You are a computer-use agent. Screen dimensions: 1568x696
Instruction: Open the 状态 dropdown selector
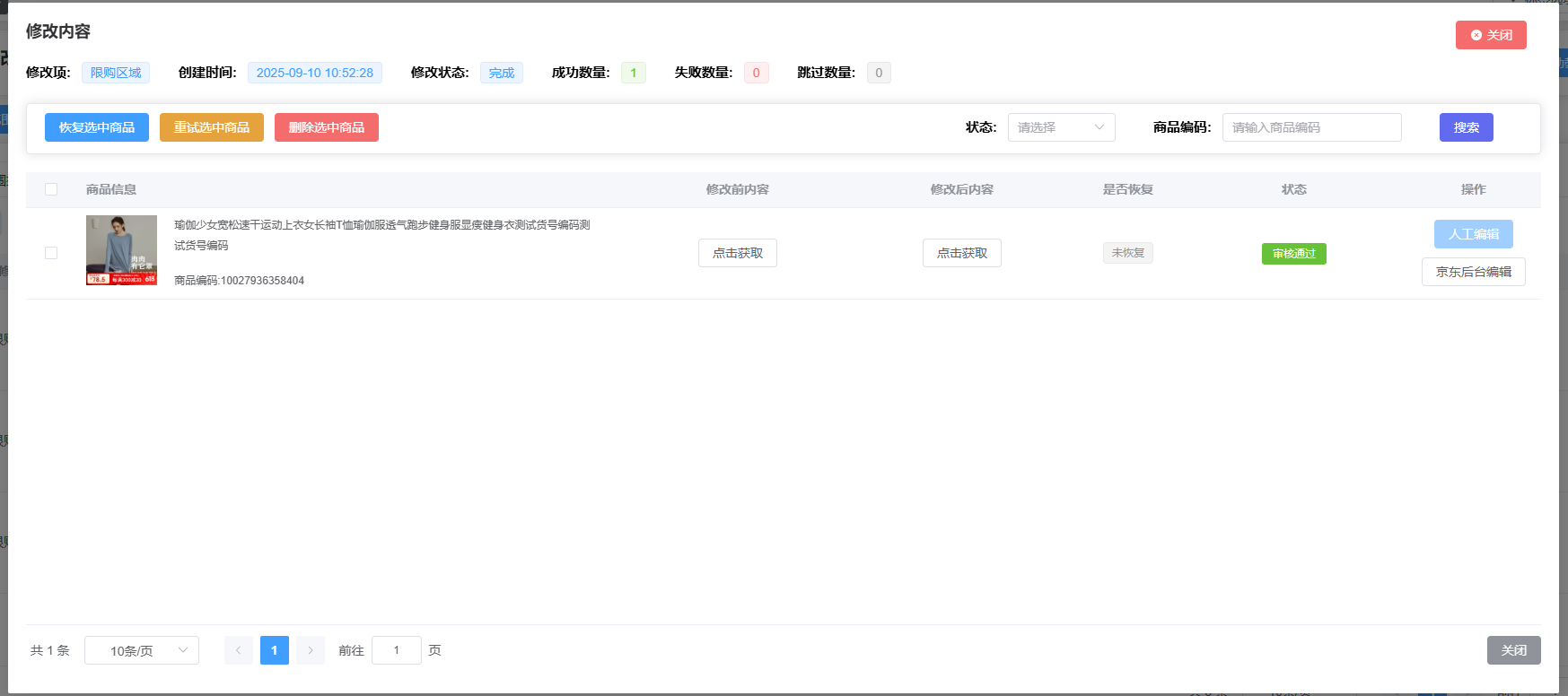pyautogui.click(x=1061, y=127)
